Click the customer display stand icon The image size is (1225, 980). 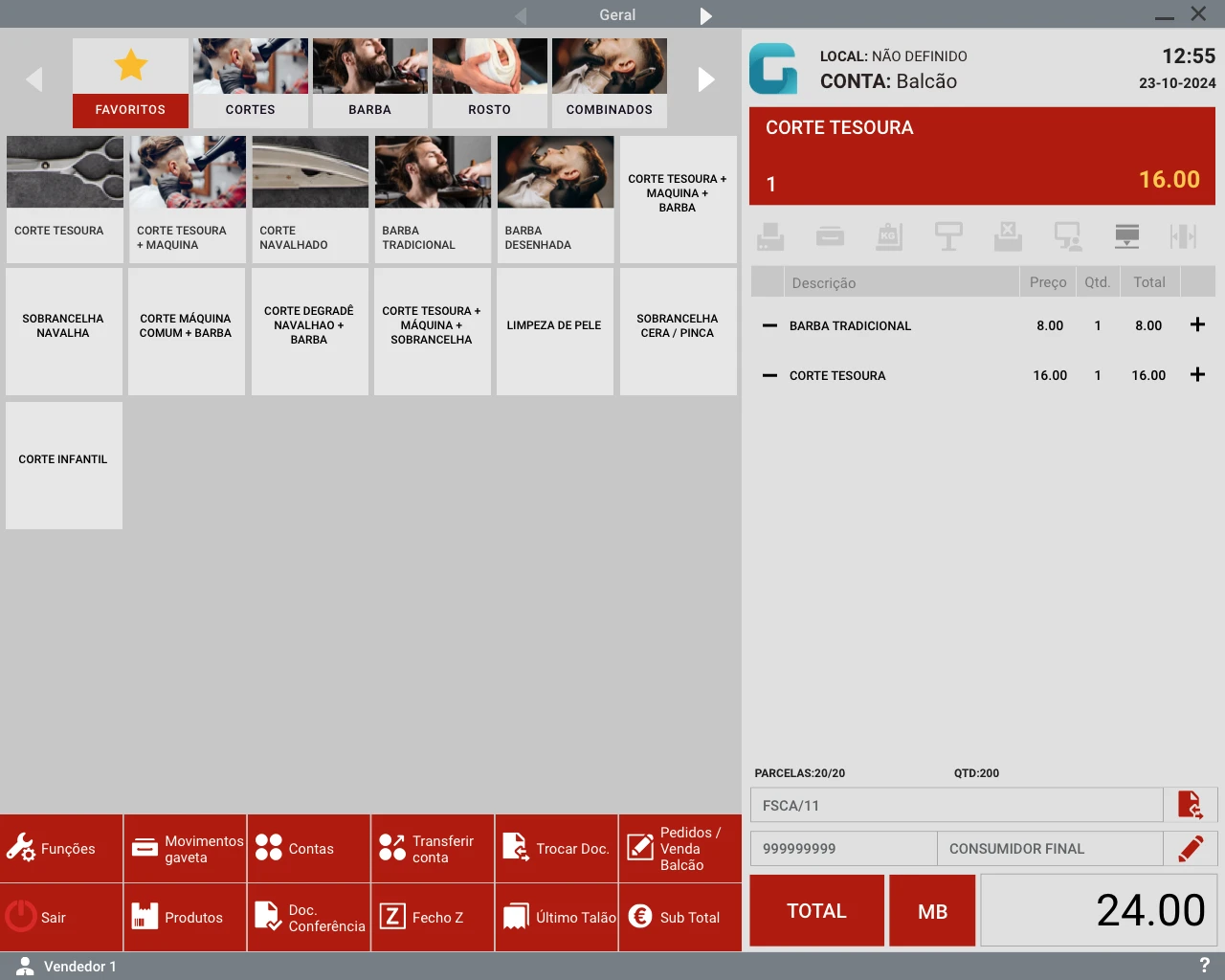[x=948, y=236]
